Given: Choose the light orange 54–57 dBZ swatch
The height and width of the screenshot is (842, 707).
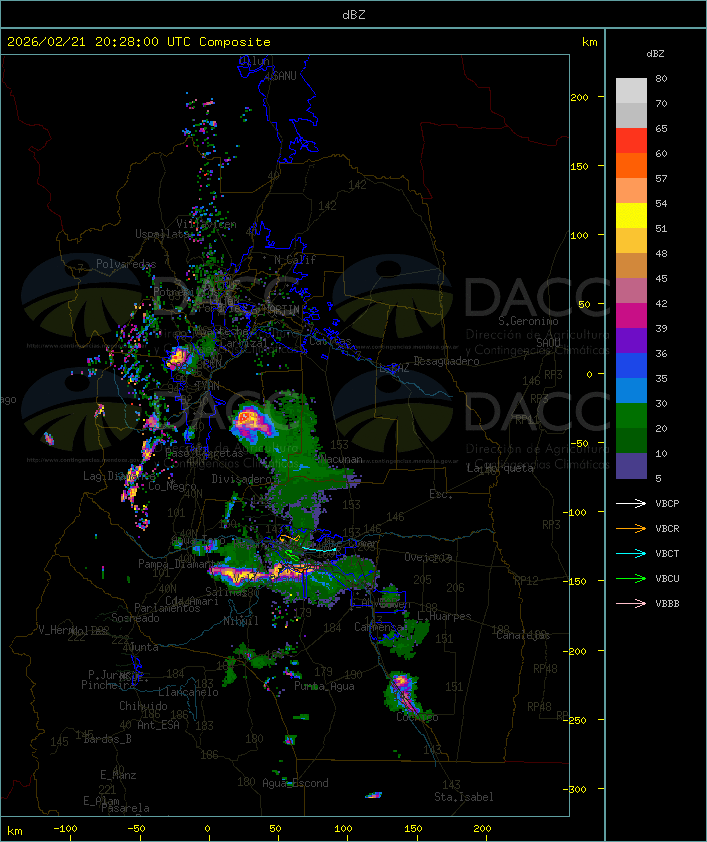Looking at the screenshot, I should coord(631,190).
